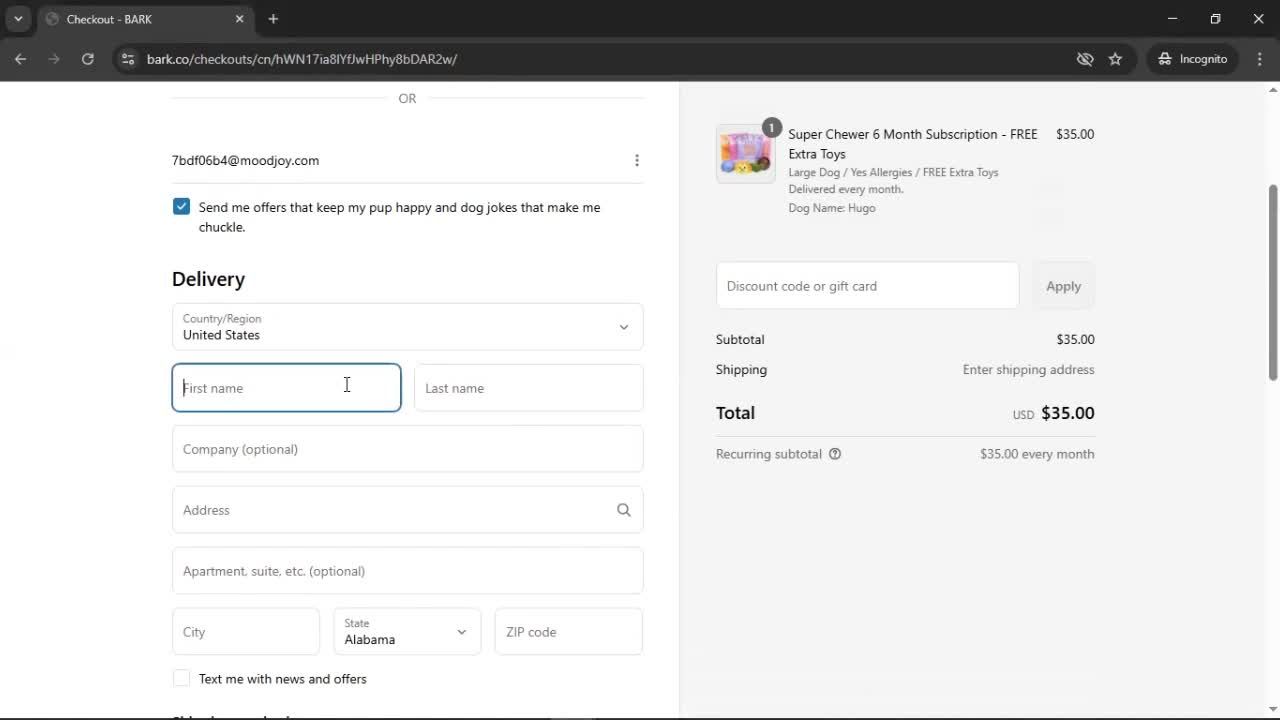Reload the checkout page
This screenshot has width=1280, height=720.
(88, 59)
